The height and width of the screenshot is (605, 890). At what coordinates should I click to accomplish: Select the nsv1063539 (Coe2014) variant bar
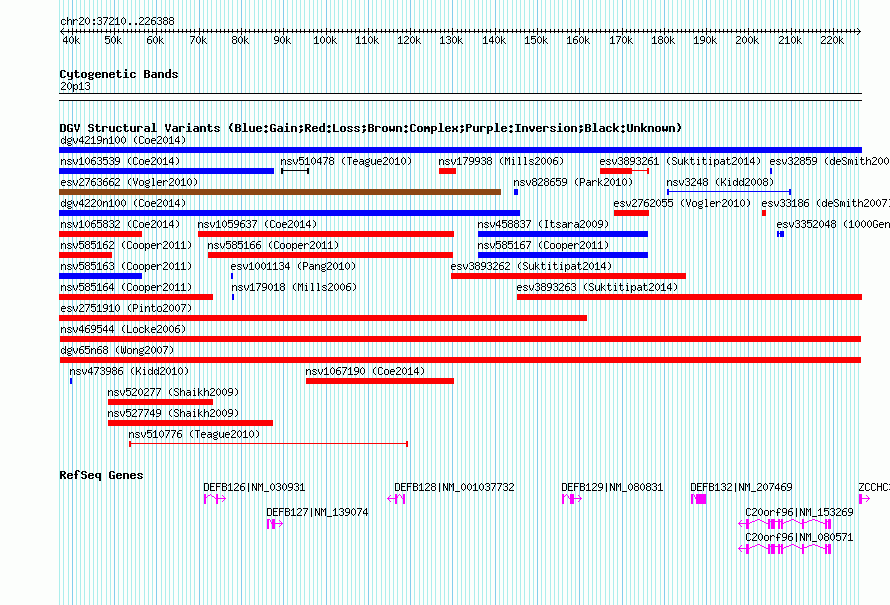click(166, 171)
